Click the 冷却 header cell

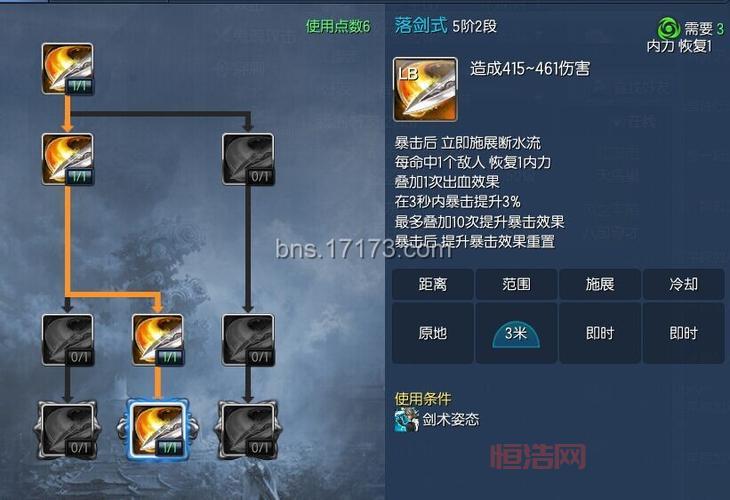click(683, 284)
